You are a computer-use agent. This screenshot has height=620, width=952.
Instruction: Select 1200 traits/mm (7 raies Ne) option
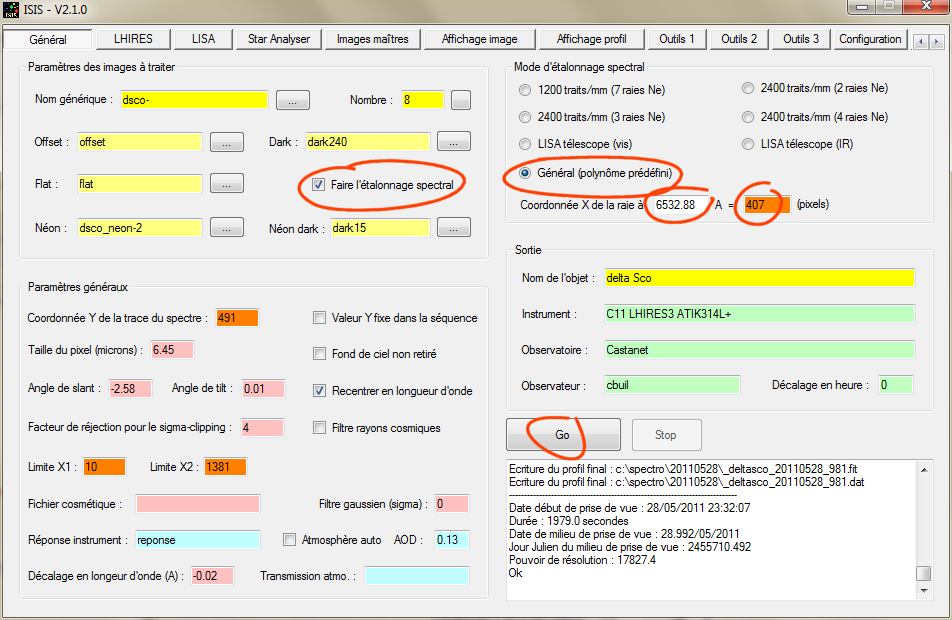click(x=526, y=89)
